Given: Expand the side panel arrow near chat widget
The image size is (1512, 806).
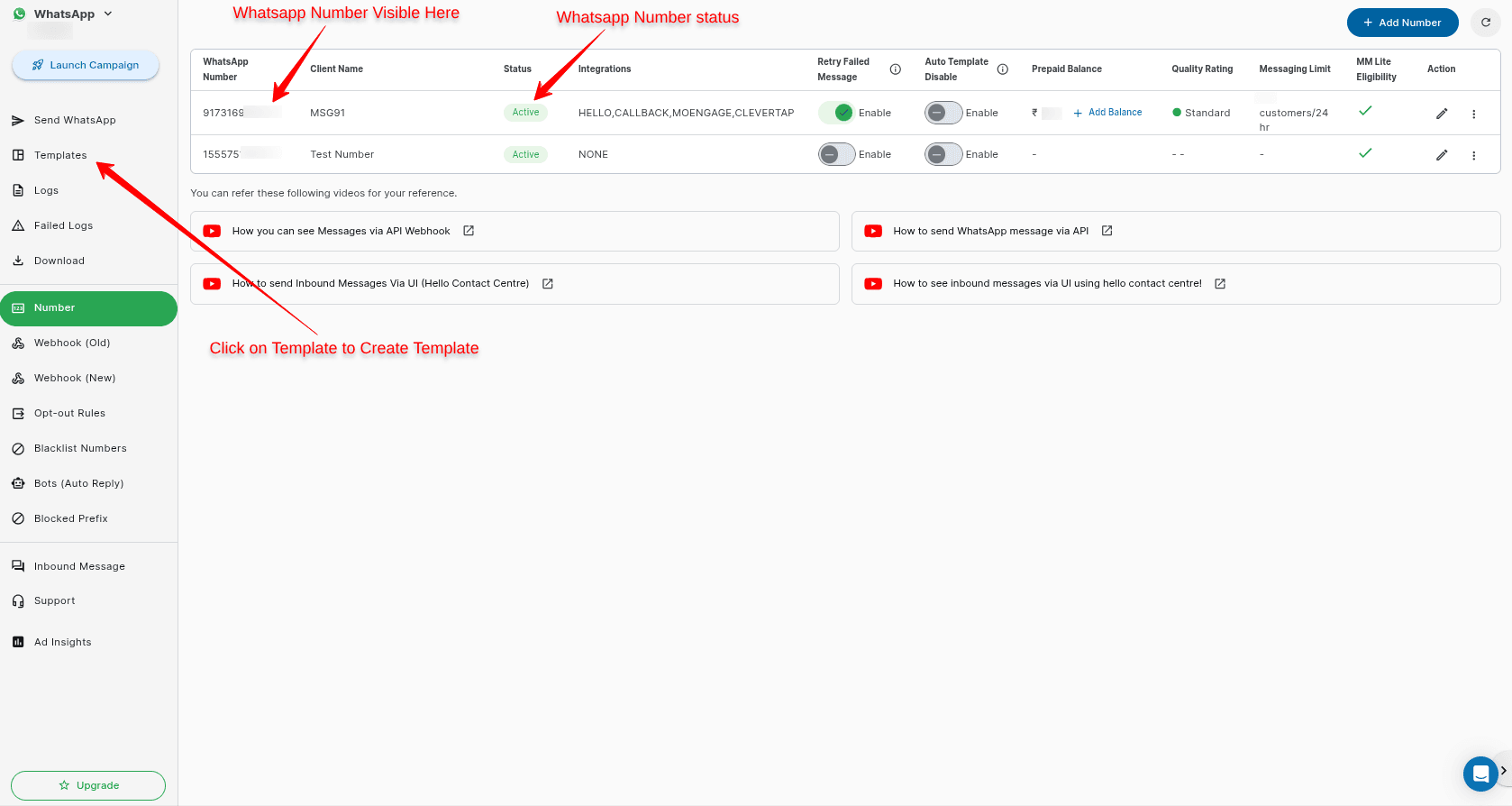Looking at the screenshot, I should (x=1504, y=771).
